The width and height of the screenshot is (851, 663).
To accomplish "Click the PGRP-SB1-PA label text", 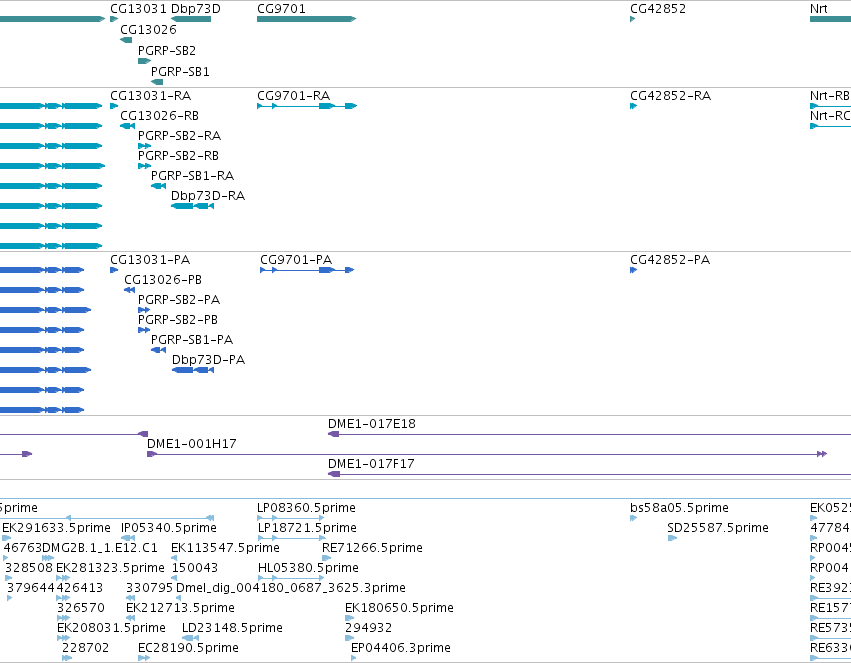I will click(x=192, y=340).
